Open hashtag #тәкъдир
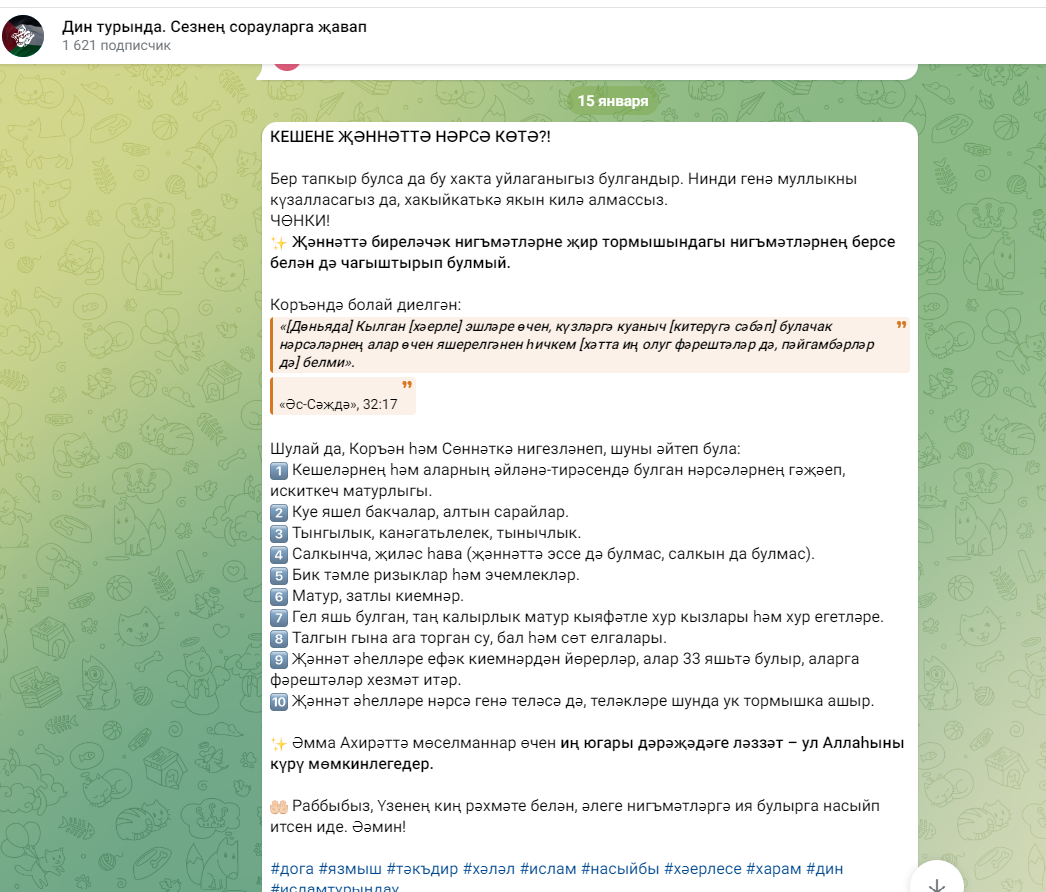1046x892 pixels. tap(422, 869)
